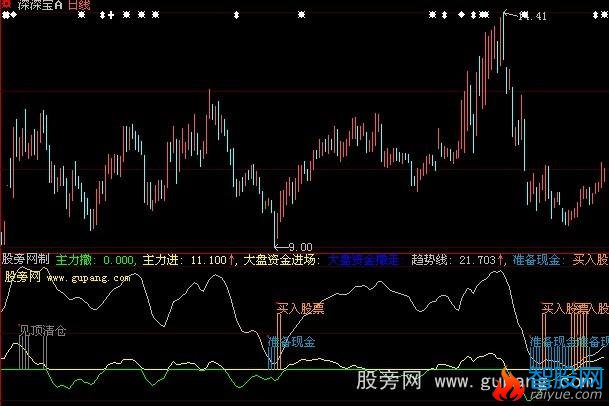Viewport: 609px width, 406px height.
Task: Open the 股旁网制 indicator name
Action: 26,259
